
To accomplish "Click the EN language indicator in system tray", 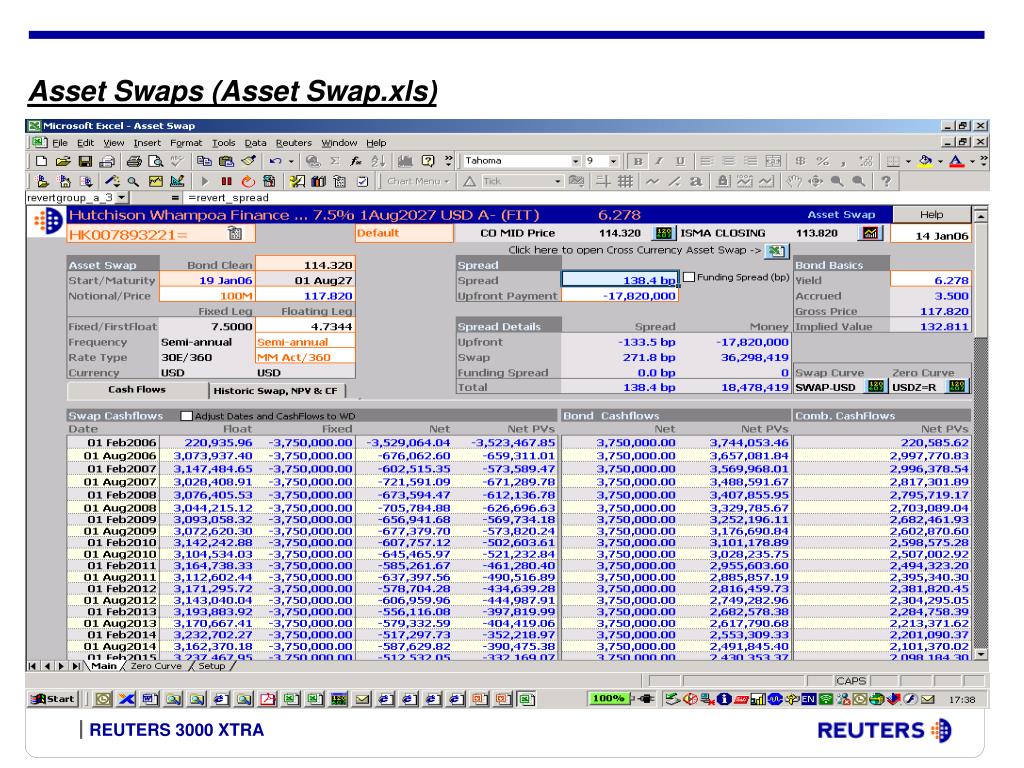I will click(808, 699).
